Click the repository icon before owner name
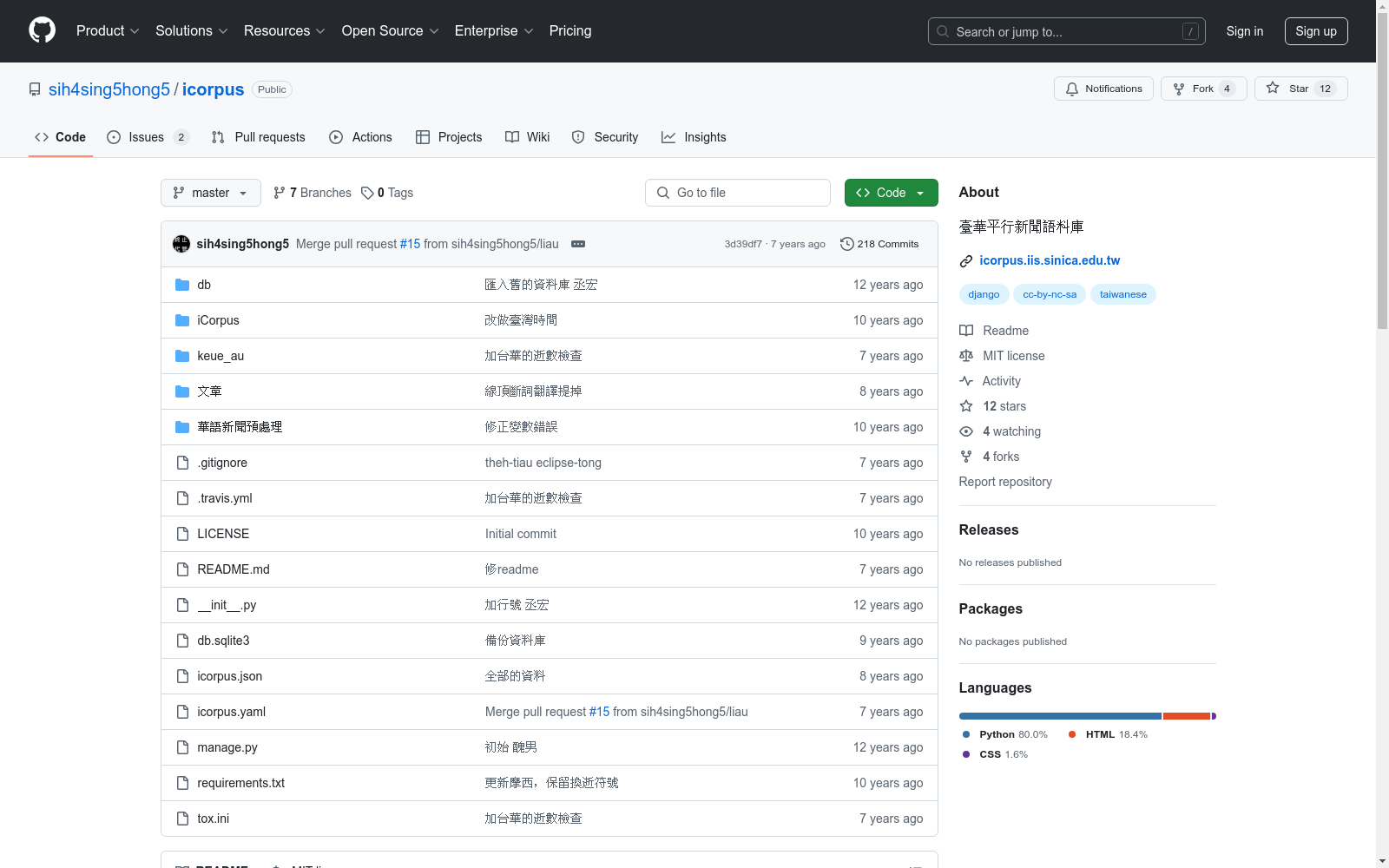This screenshot has width=1389, height=868. coord(35,89)
